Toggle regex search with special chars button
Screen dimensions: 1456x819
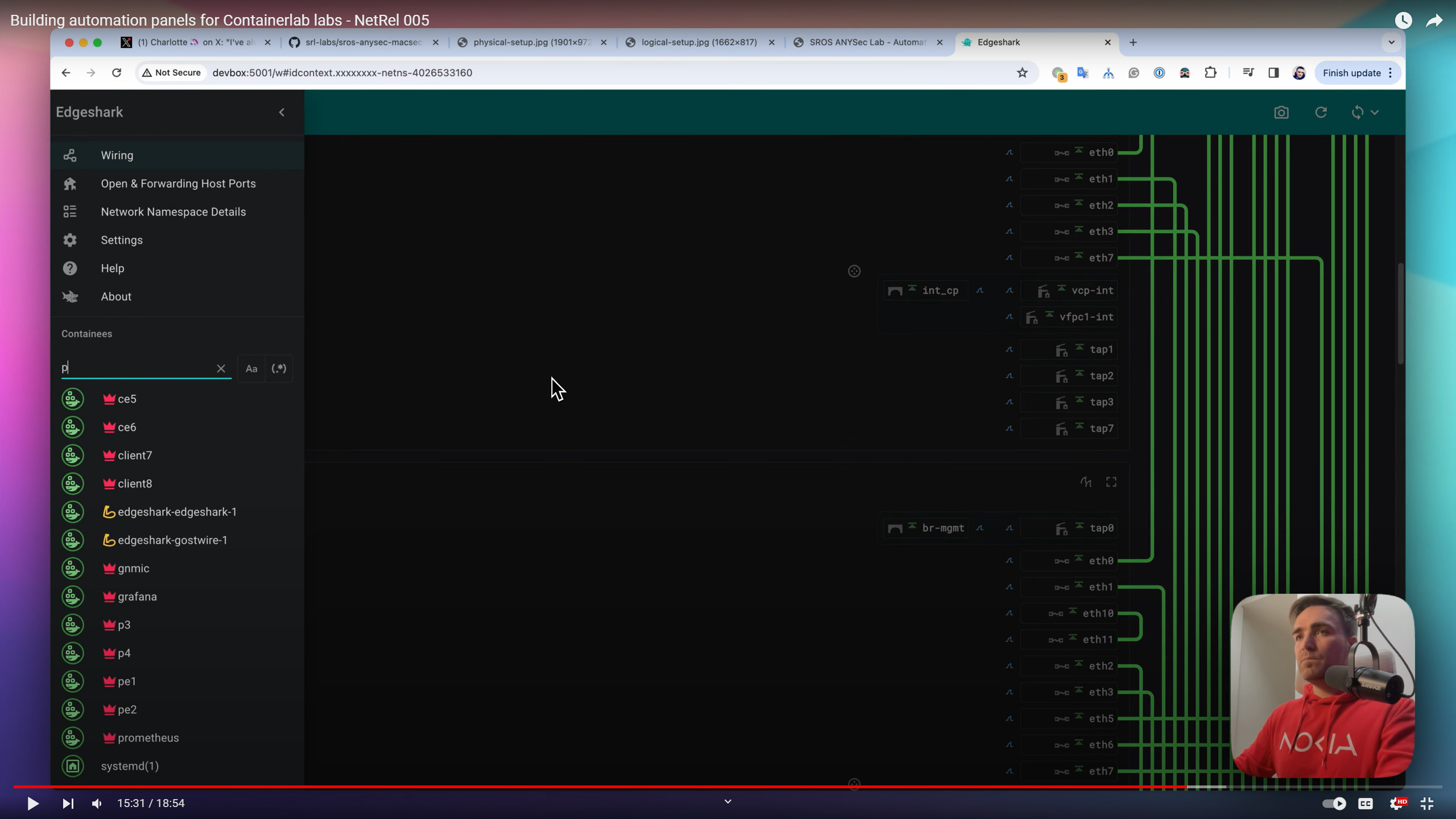278,368
